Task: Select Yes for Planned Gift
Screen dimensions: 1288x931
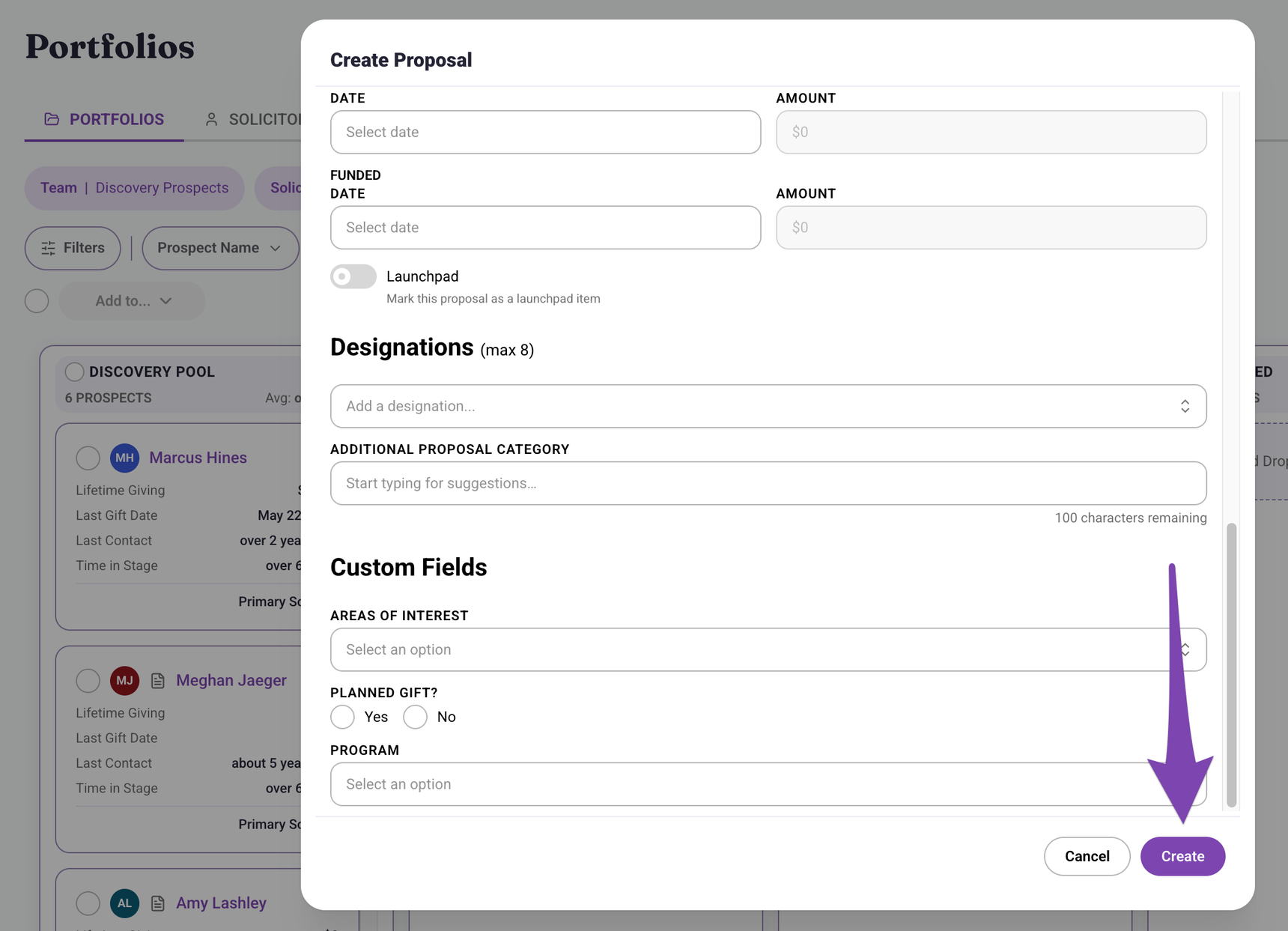Action: point(343,717)
